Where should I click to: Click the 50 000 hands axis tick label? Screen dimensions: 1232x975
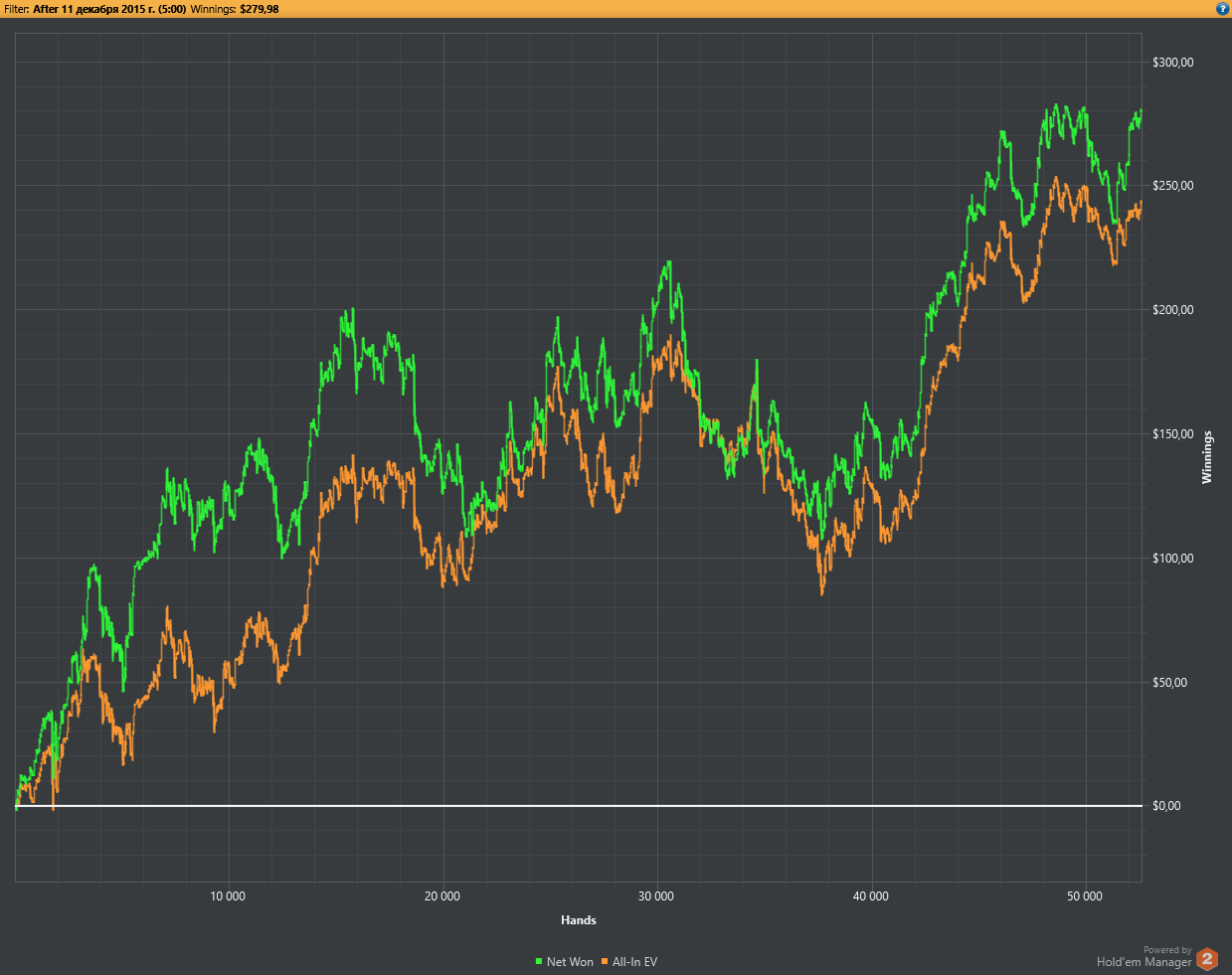(1085, 896)
